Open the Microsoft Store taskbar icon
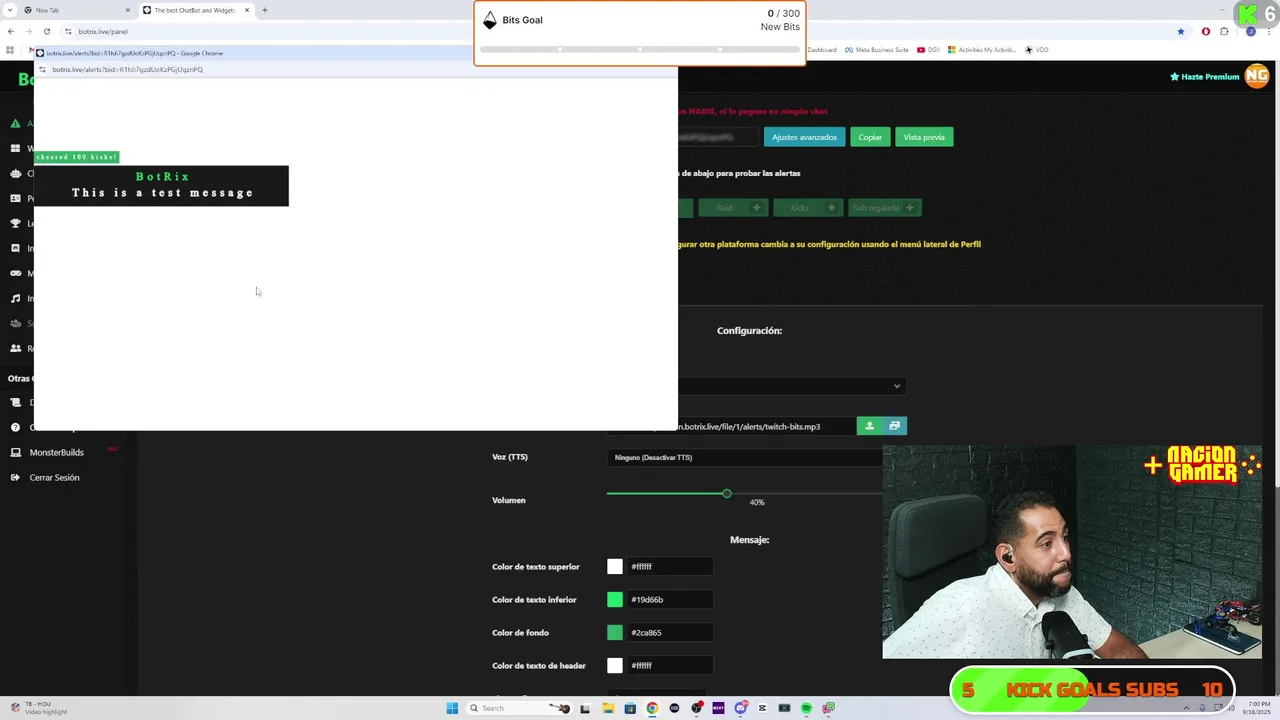The height and width of the screenshot is (720, 1280). pyautogui.click(x=630, y=708)
